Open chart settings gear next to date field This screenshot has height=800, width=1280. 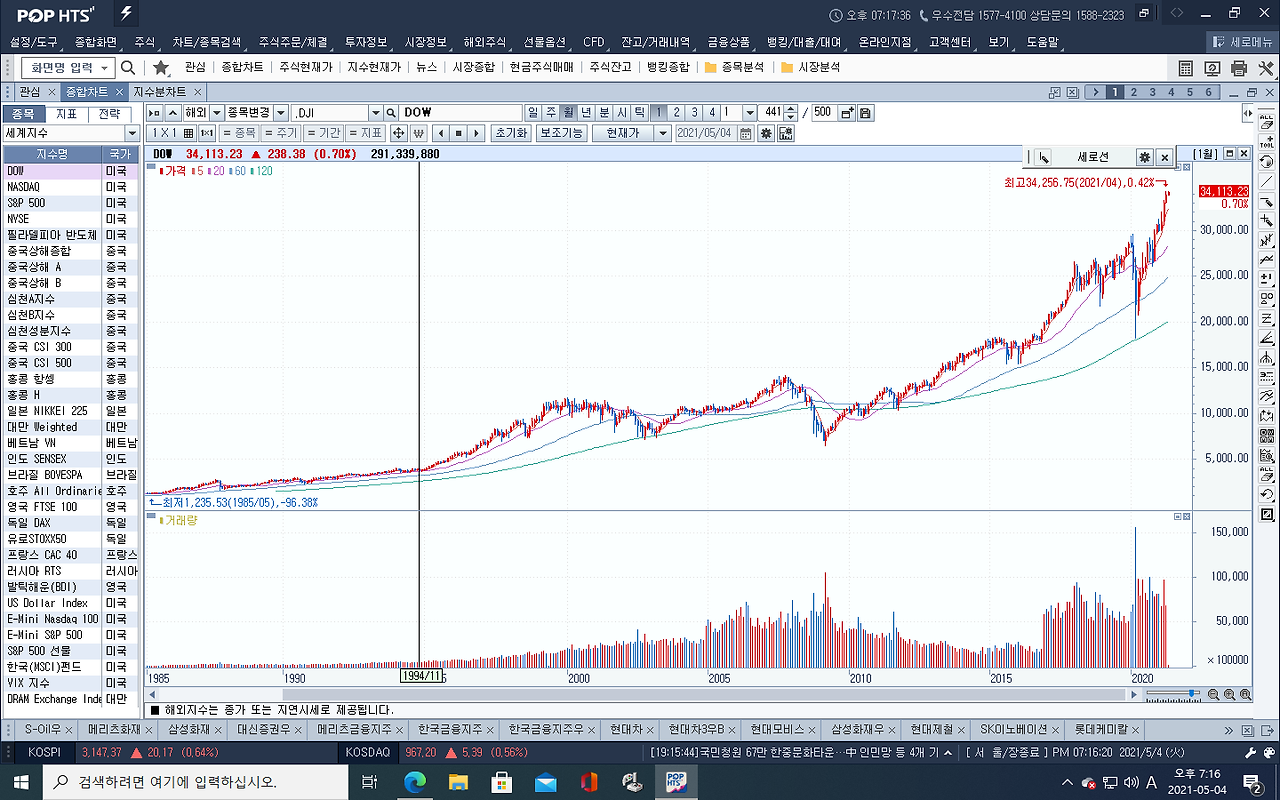click(x=766, y=133)
